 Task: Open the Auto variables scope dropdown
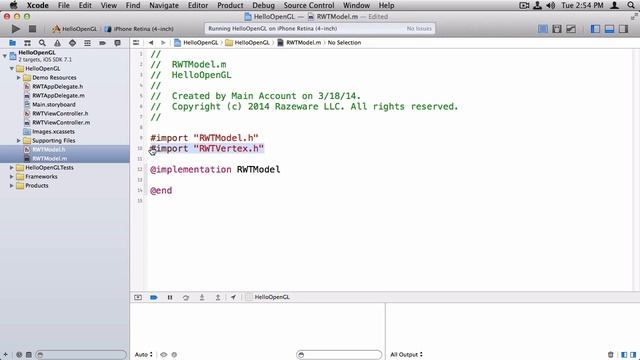click(144, 354)
